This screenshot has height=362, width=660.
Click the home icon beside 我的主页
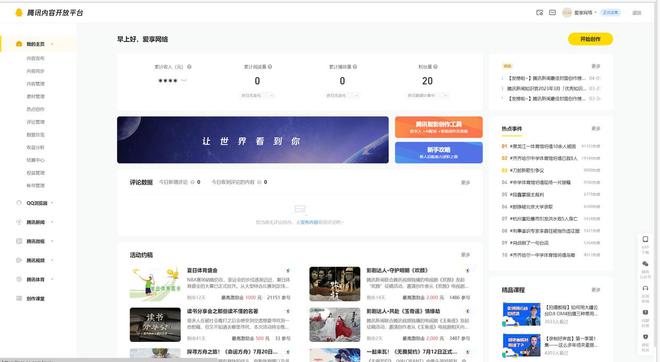coord(19,44)
